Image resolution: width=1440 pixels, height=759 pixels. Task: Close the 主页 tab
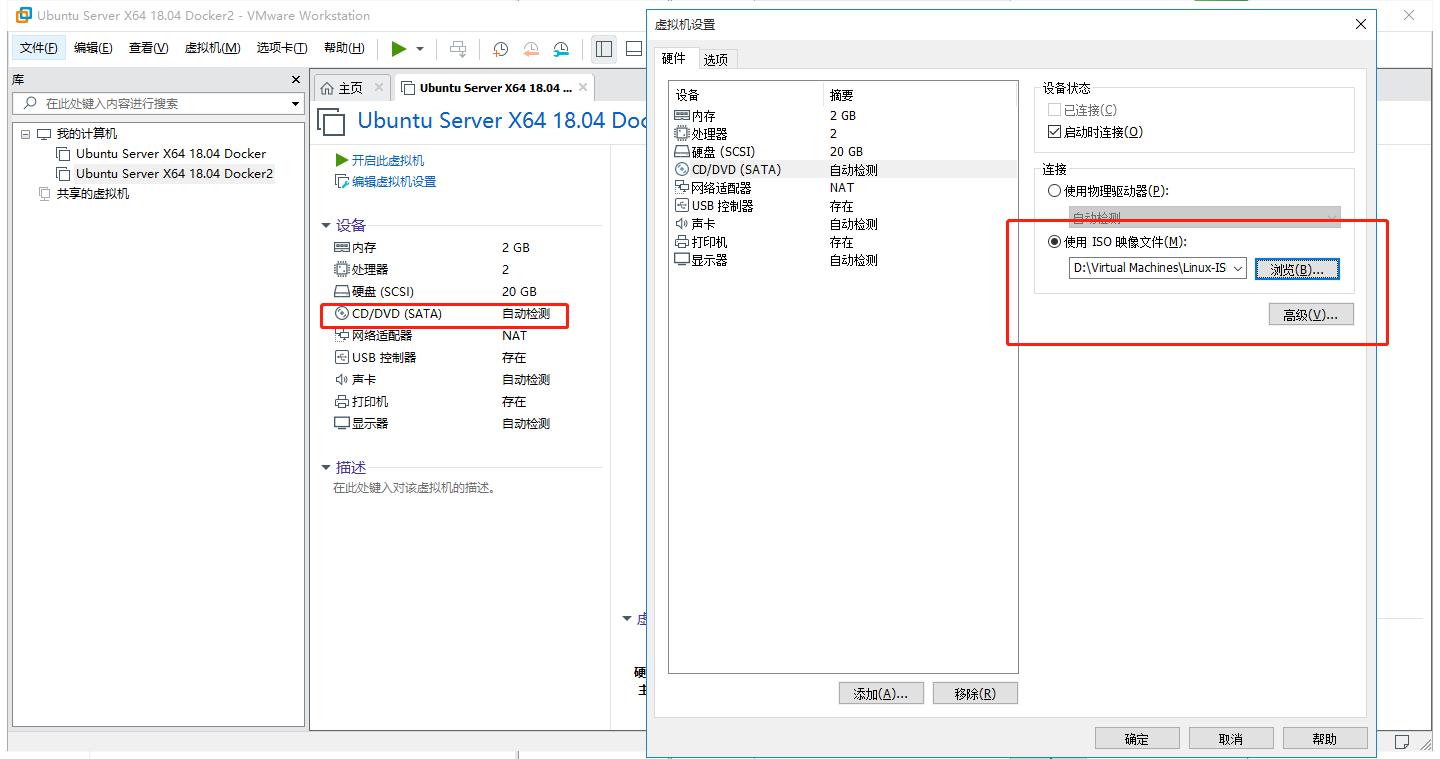tap(378, 88)
